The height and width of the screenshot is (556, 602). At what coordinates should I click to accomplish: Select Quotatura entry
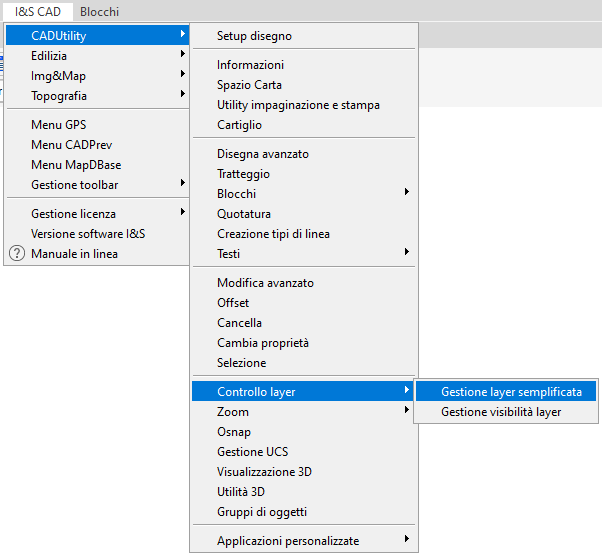point(304,214)
